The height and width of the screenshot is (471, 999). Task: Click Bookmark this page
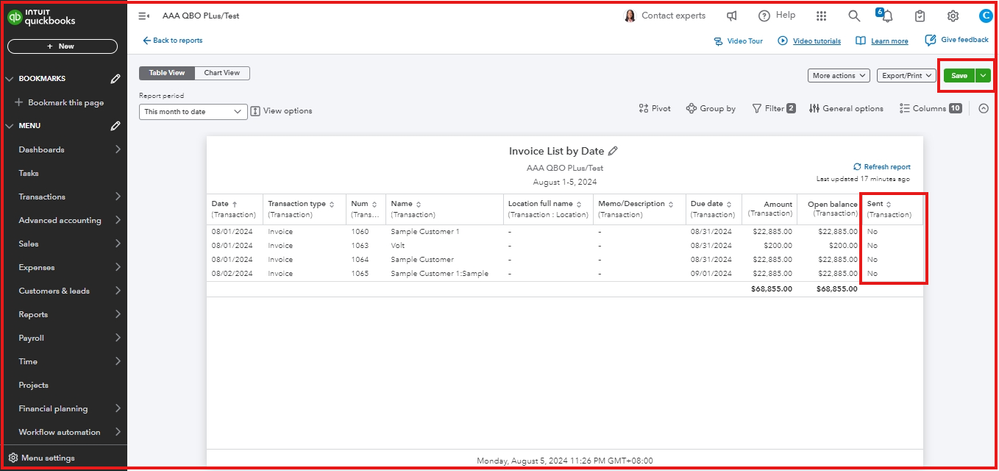pyautogui.click(x=59, y=103)
